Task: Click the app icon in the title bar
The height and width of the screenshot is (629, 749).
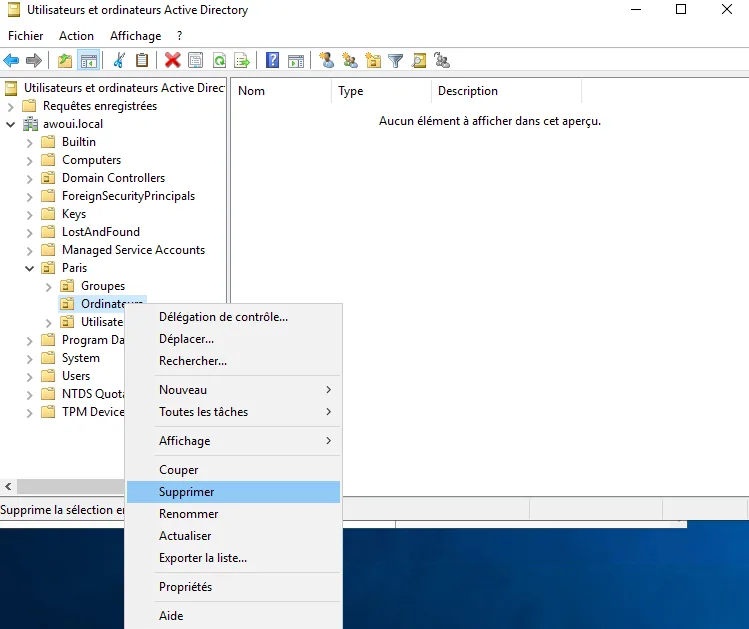Action: tap(14, 10)
